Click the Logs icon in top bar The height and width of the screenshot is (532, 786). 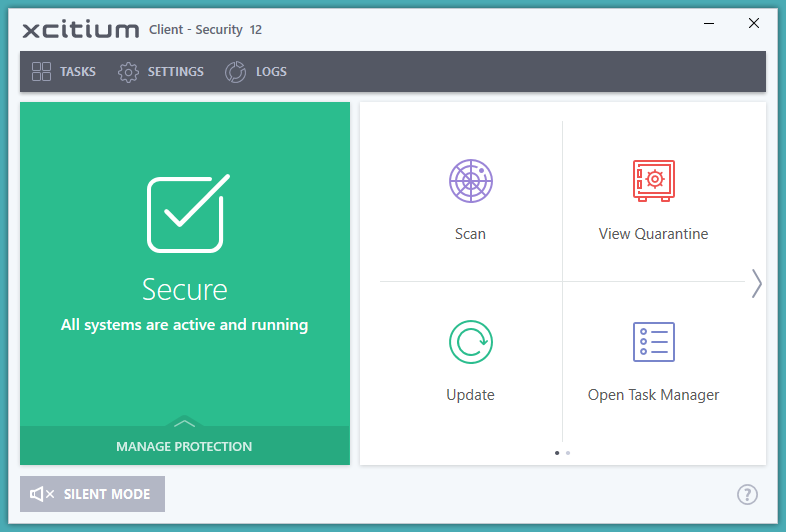point(235,72)
